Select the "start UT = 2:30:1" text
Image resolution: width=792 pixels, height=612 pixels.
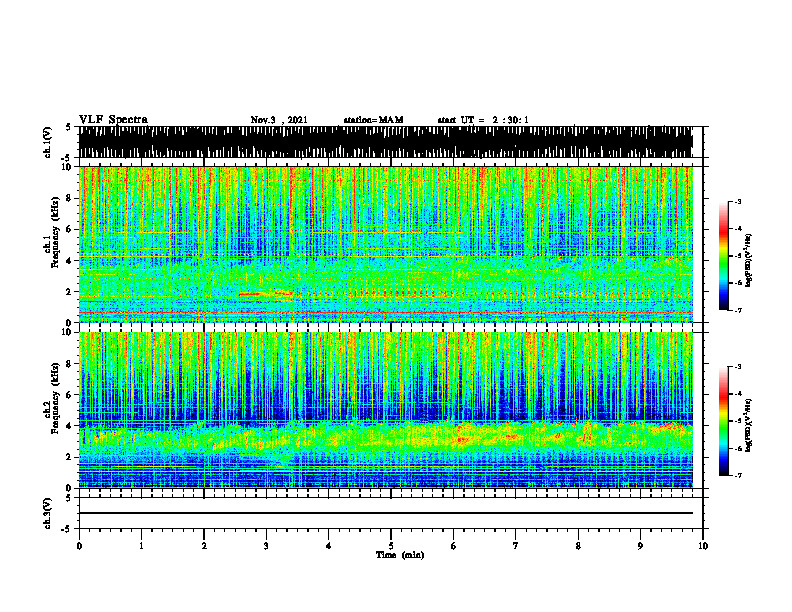(x=483, y=120)
